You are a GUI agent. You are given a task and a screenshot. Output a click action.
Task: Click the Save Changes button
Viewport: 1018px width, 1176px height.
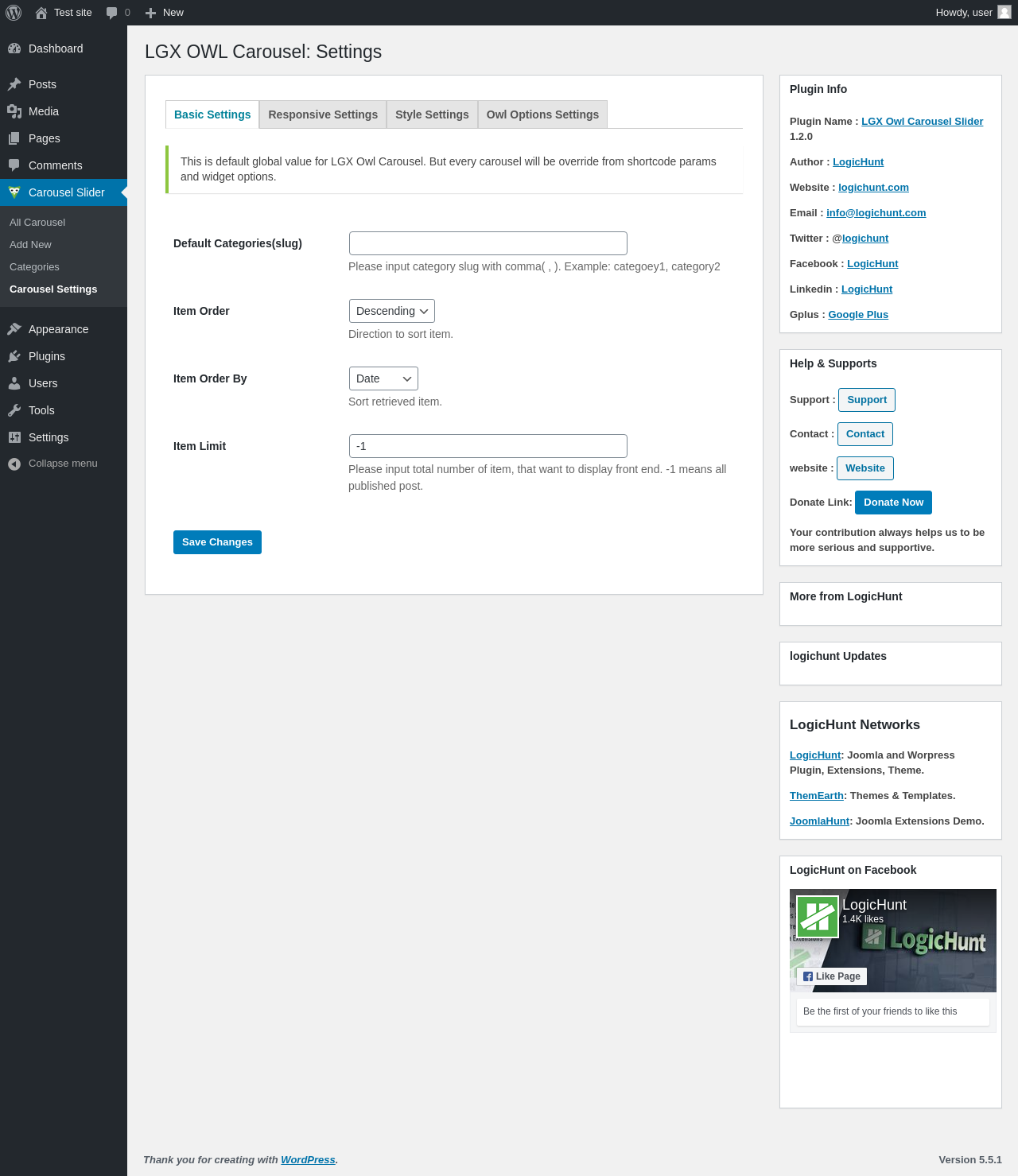coord(217,542)
